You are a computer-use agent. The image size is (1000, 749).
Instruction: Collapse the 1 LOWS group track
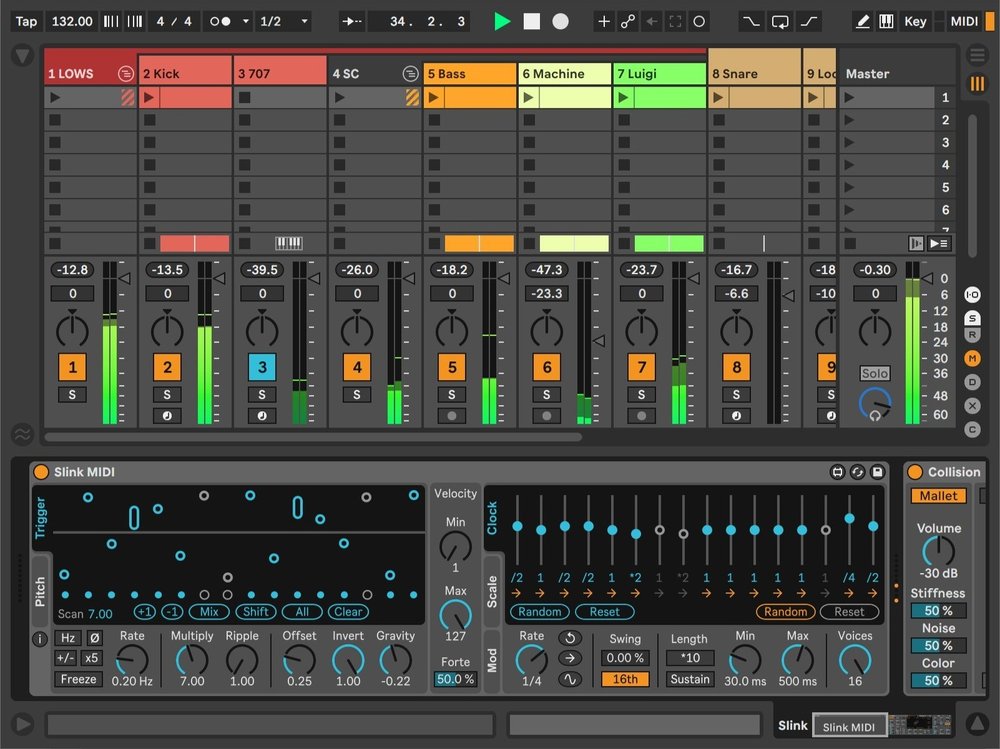point(125,73)
